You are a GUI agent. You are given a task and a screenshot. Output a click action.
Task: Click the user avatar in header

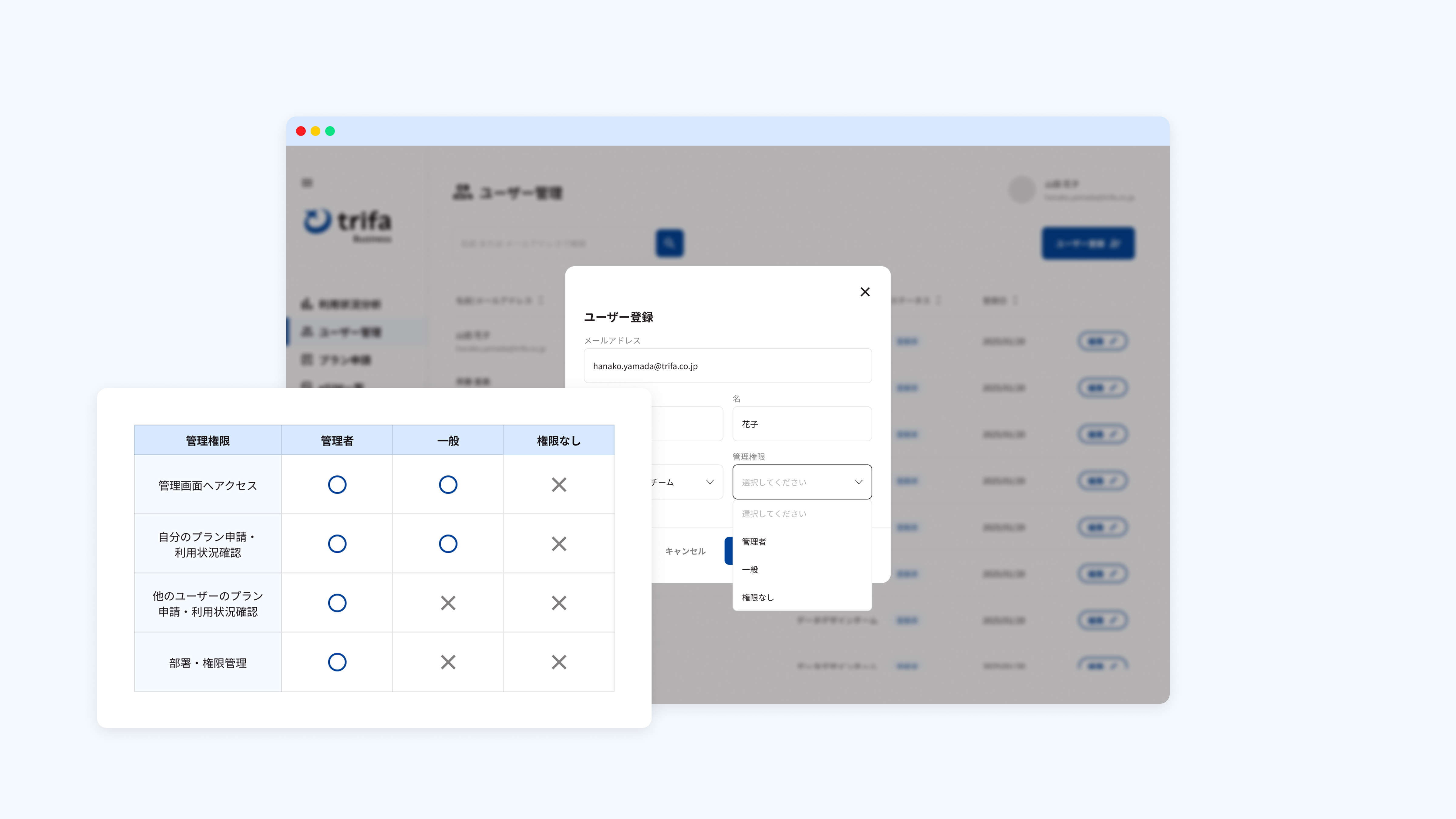click(1021, 190)
